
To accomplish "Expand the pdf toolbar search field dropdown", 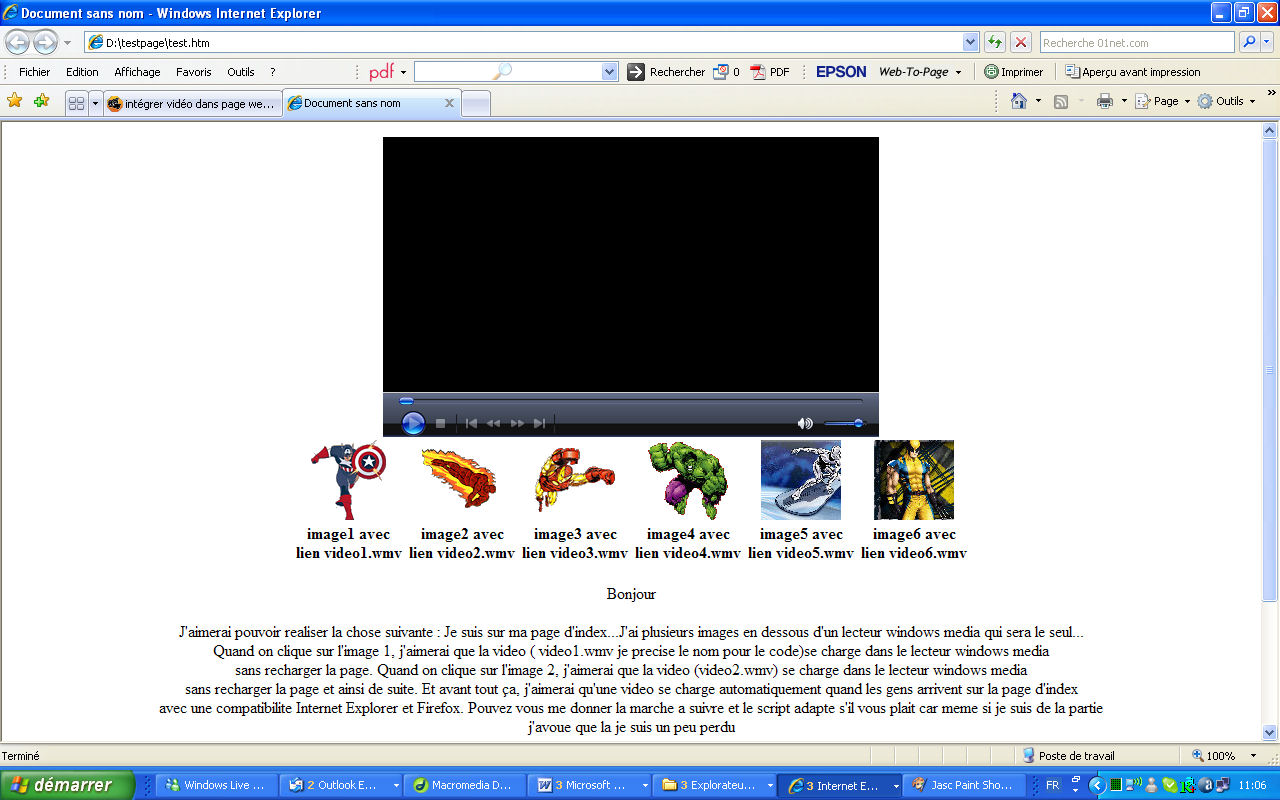I will 610,72.
